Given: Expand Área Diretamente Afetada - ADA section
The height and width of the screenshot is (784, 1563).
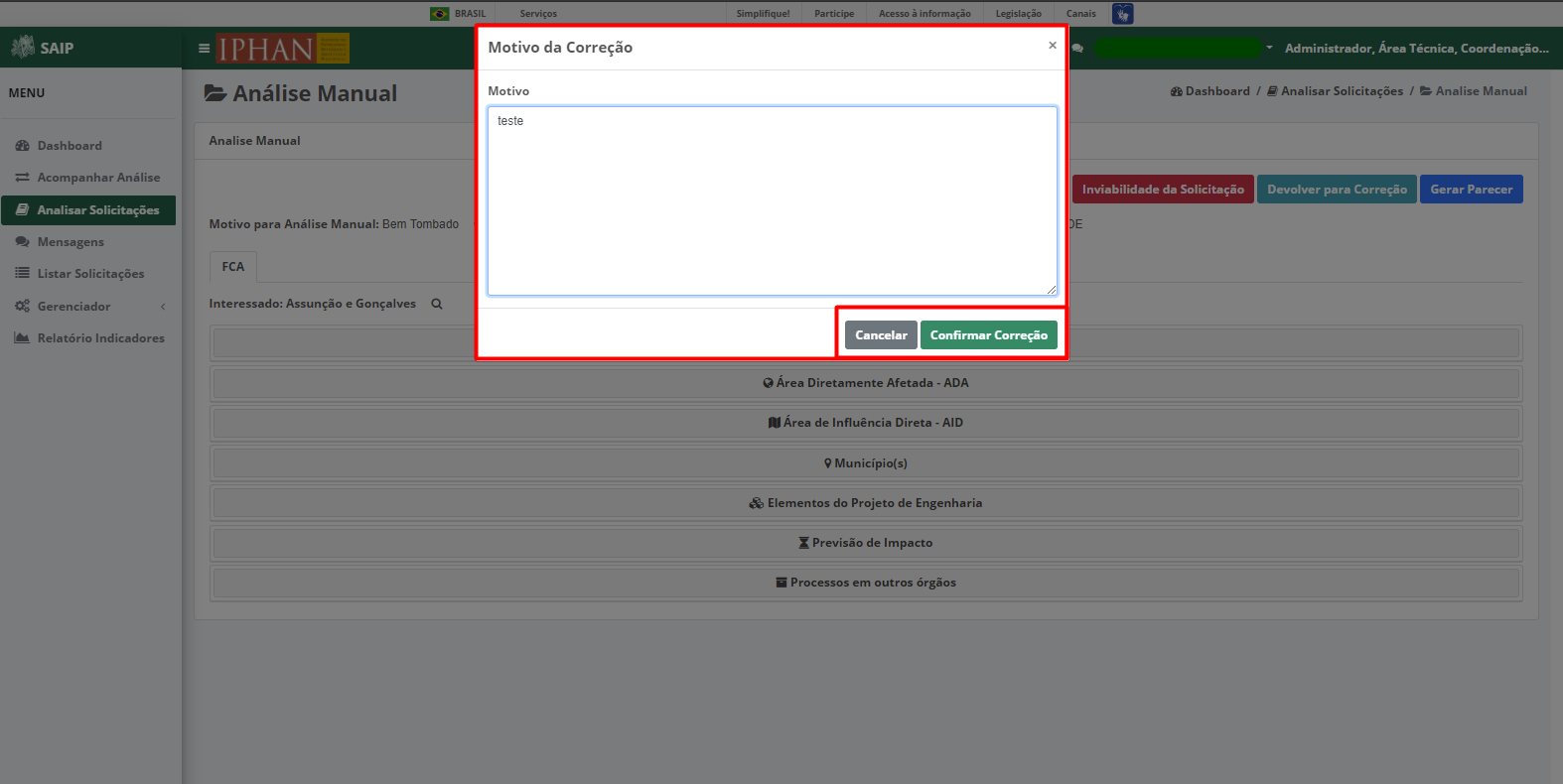Looking at the screenshot, I should pos(866,383).
